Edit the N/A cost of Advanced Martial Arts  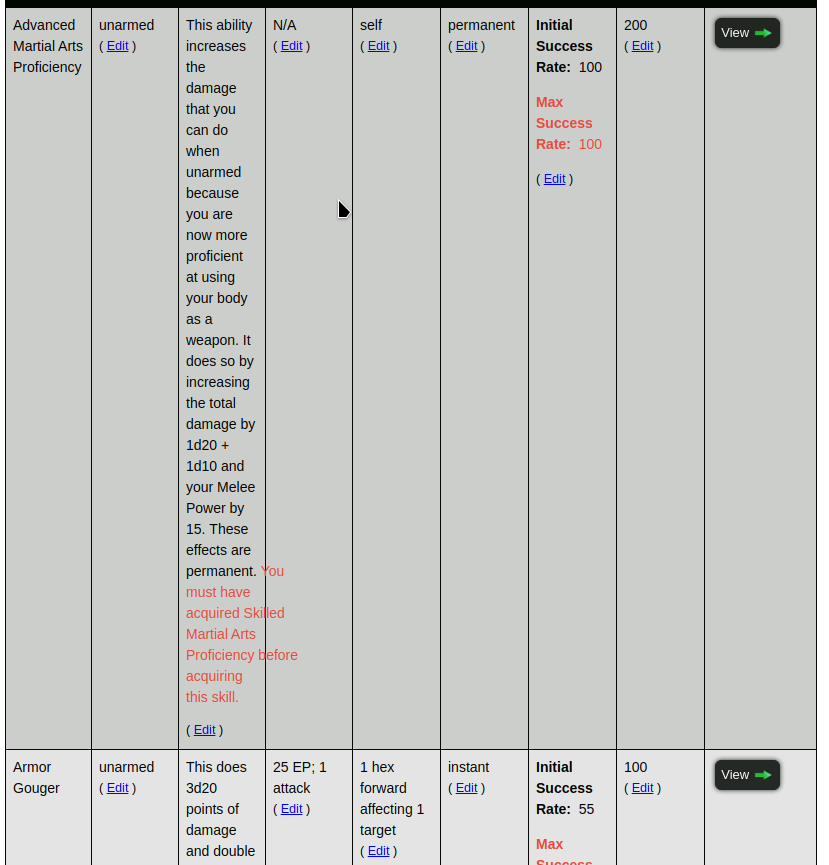(291, 46)
